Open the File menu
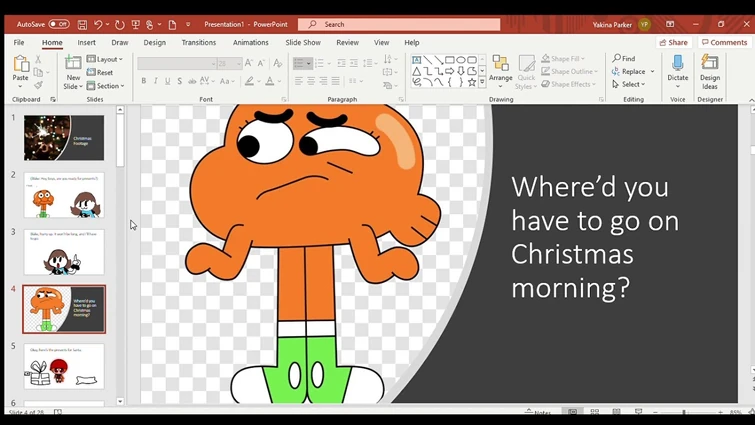The height and width of the screenshot is (425, 755). (x=19, y=42)
